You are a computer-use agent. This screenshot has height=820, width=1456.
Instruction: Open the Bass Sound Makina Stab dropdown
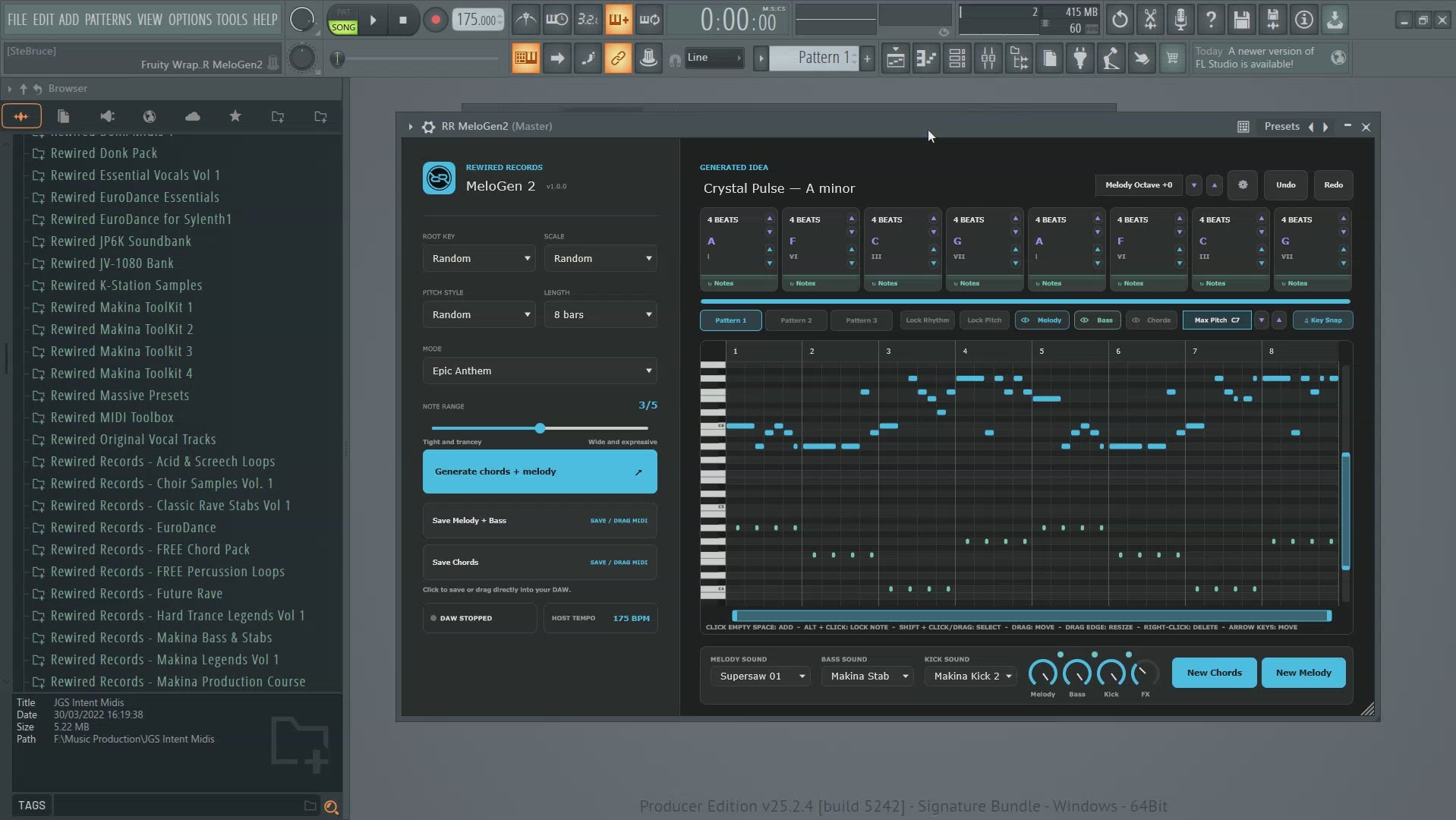click(x=868, y=676)
